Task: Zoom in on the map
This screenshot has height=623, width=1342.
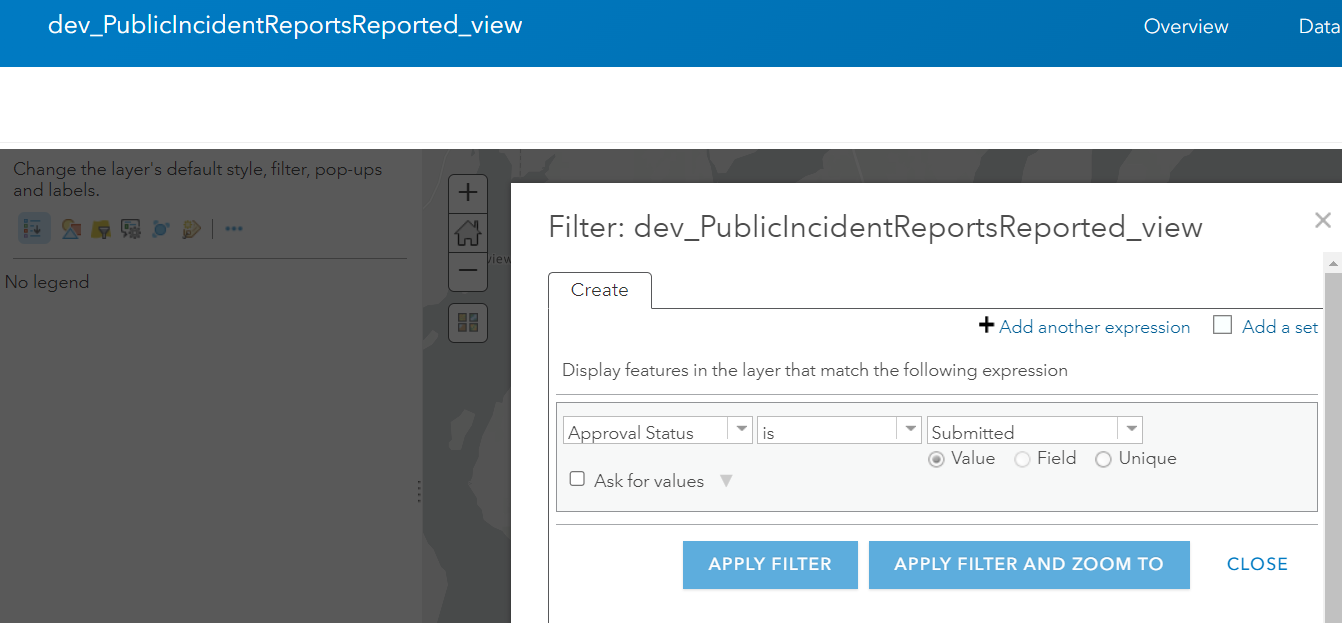Action: (x=468, y=192)
